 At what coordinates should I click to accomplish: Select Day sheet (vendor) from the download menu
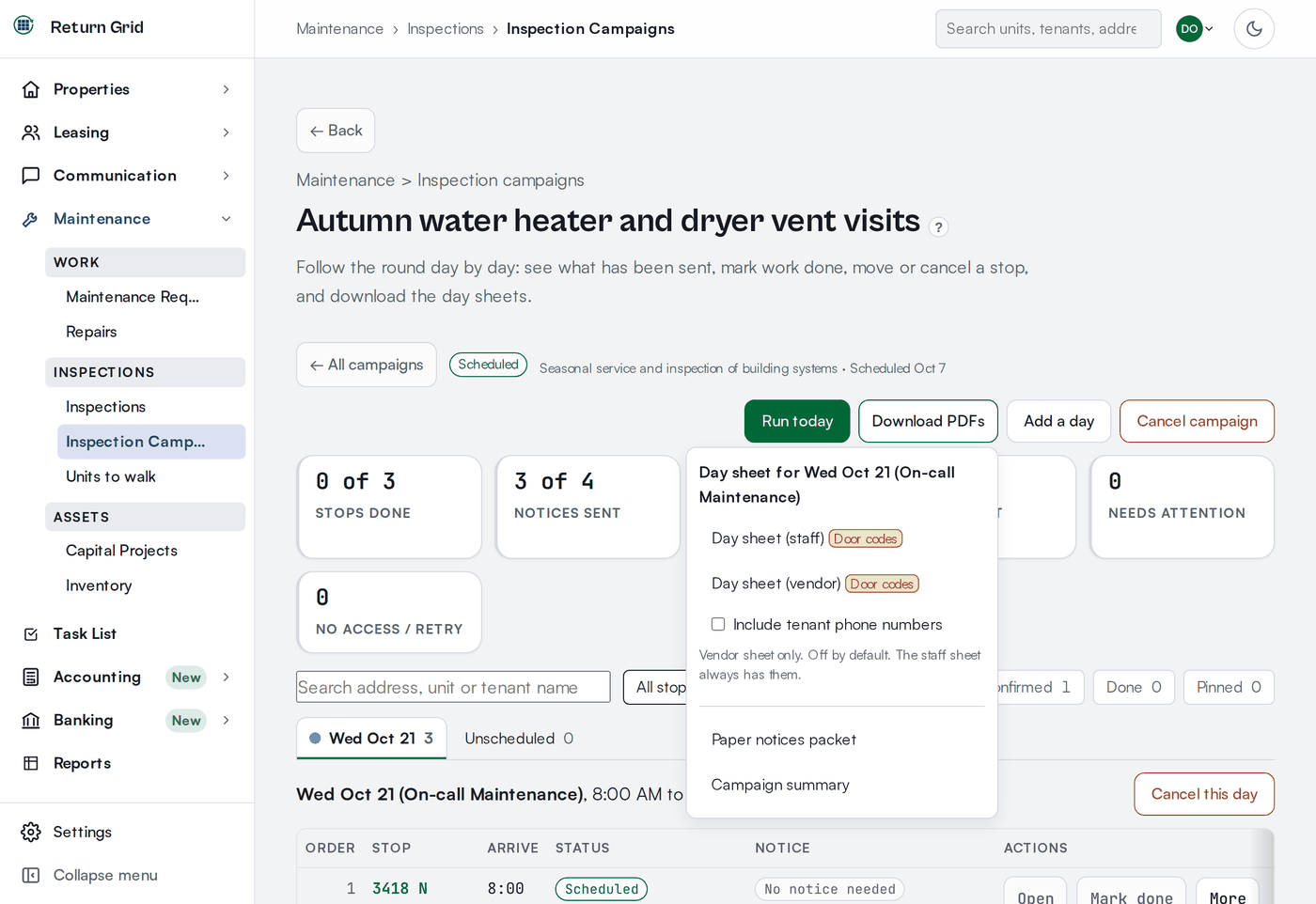click(x=841, y=584)
